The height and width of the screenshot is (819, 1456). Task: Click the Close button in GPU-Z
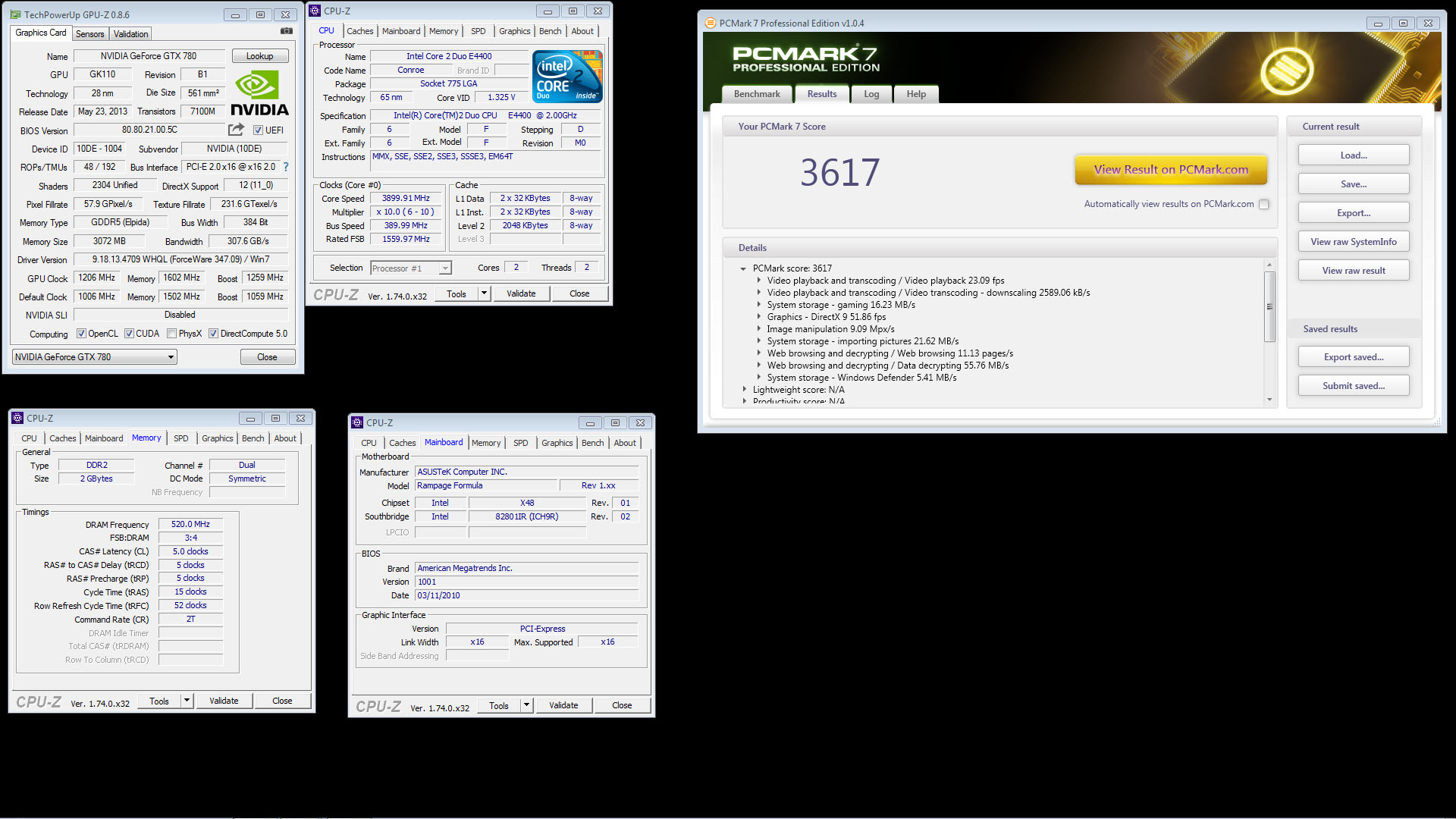point(267,357)
